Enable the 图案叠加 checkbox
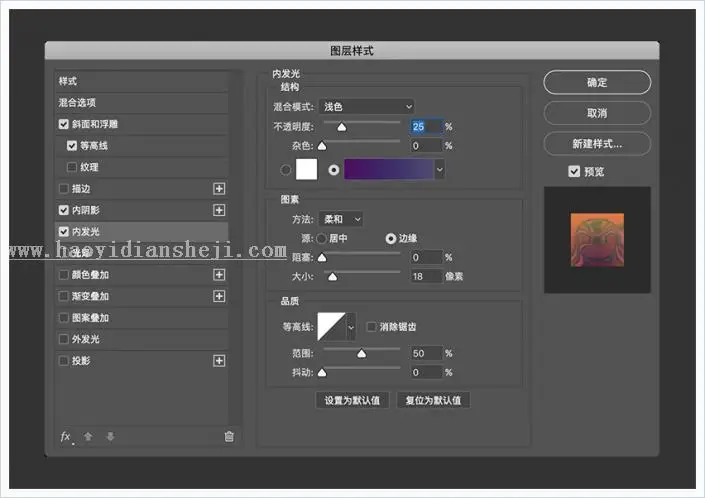This screenshot has height=498, width=705. coord(64,318)
